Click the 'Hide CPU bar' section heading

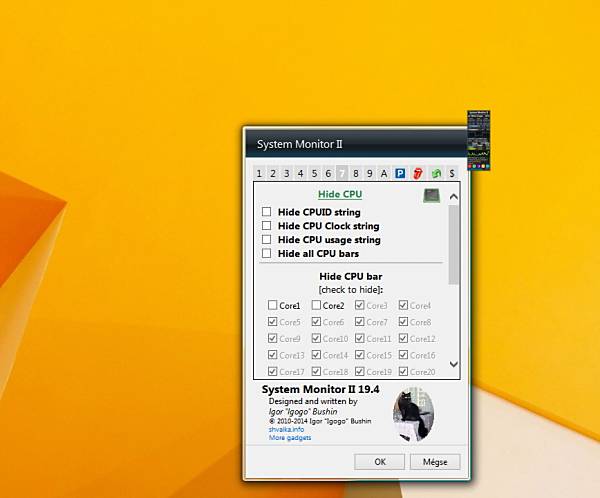coord(351,276)
